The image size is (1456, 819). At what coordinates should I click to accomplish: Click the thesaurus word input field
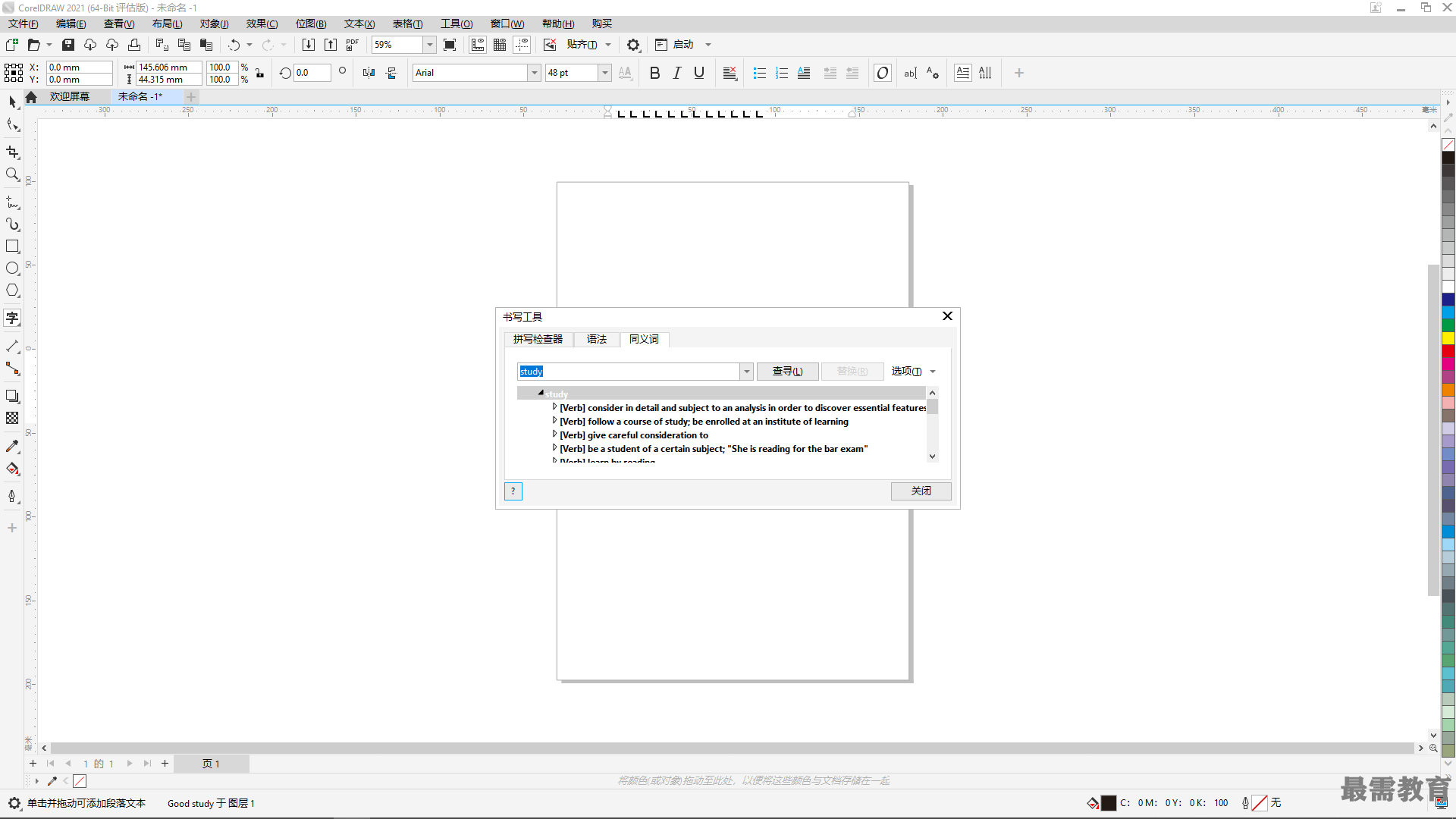pyautogui.click(x=629, y=372)
